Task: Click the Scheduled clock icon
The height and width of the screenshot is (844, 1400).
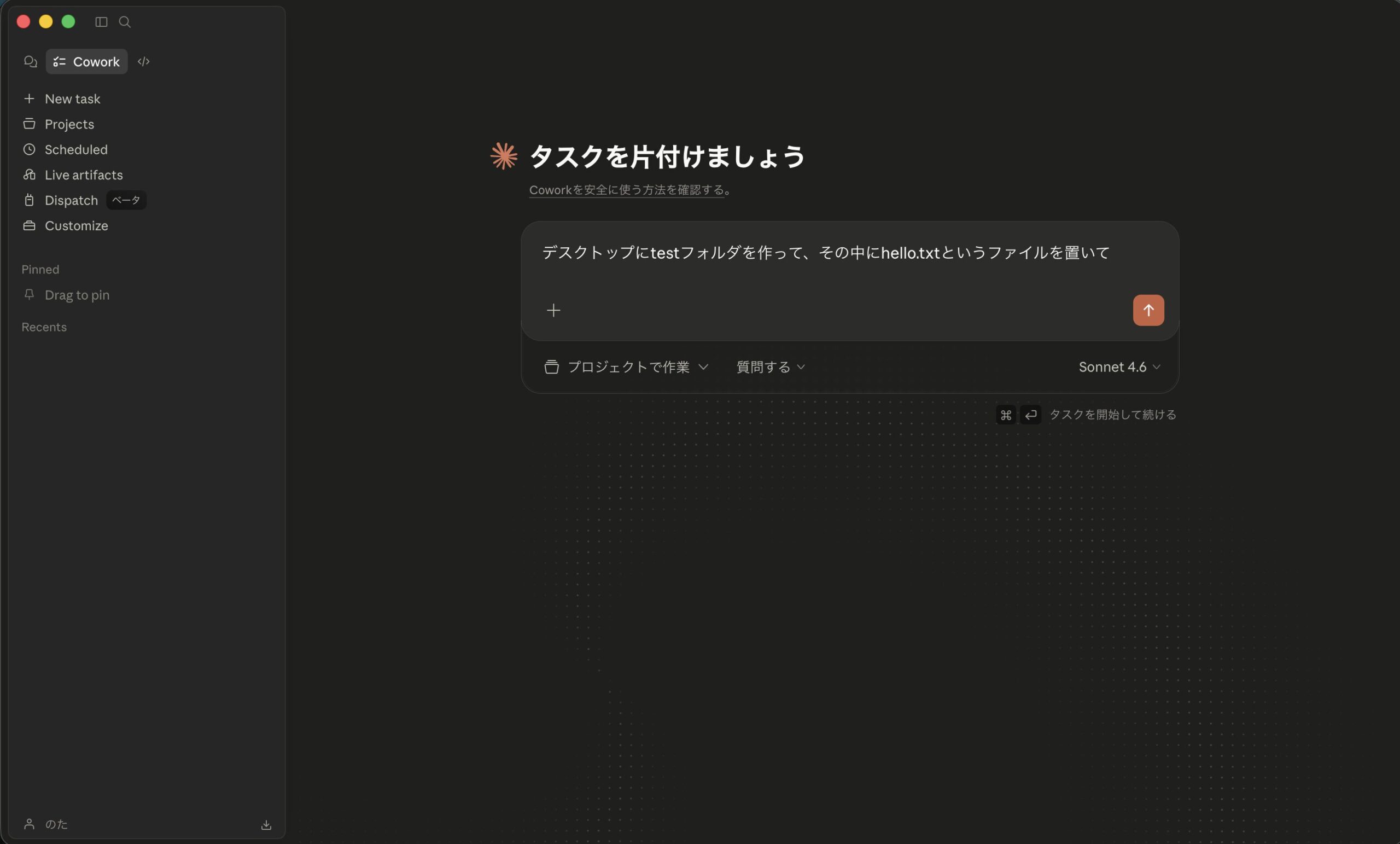Action: (29, 149)
